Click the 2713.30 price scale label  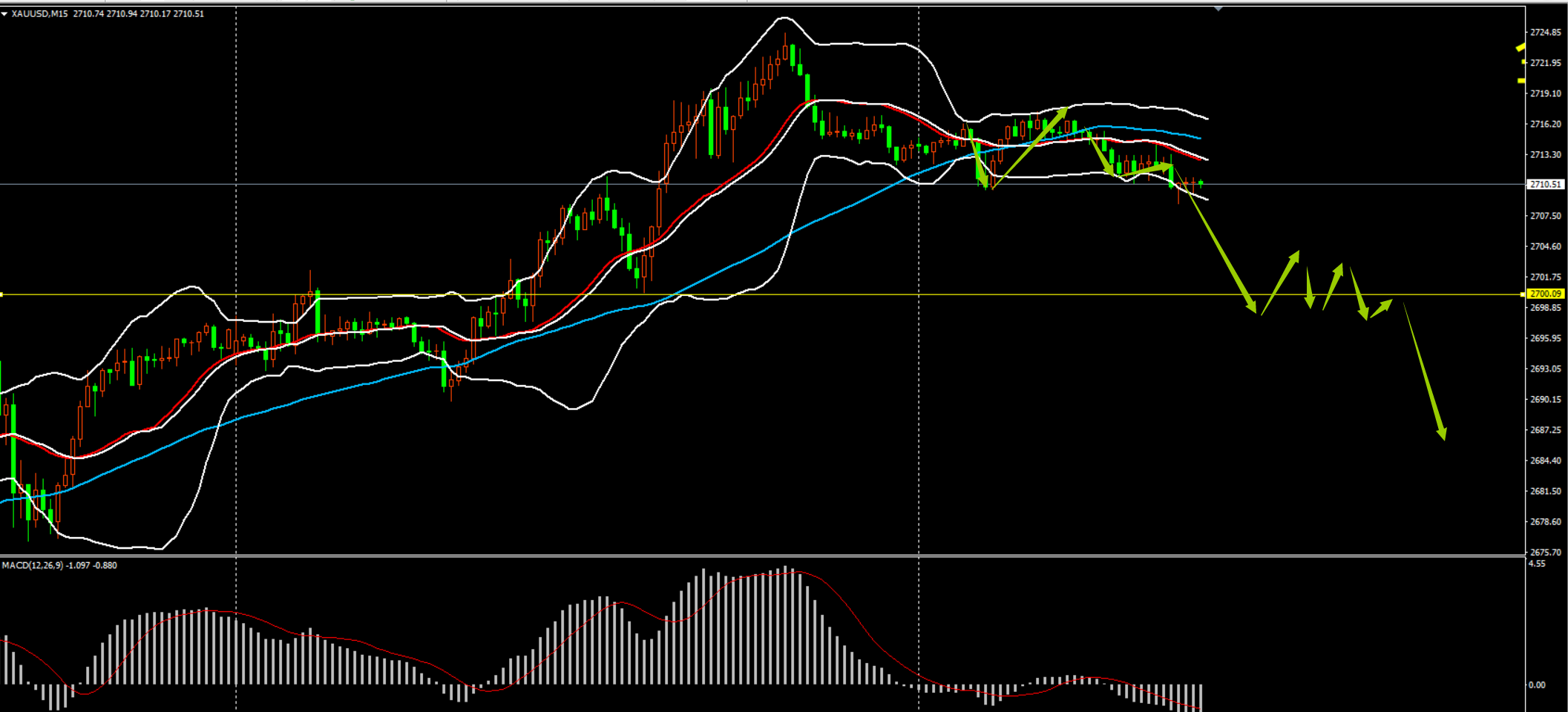click(1546, 154)
